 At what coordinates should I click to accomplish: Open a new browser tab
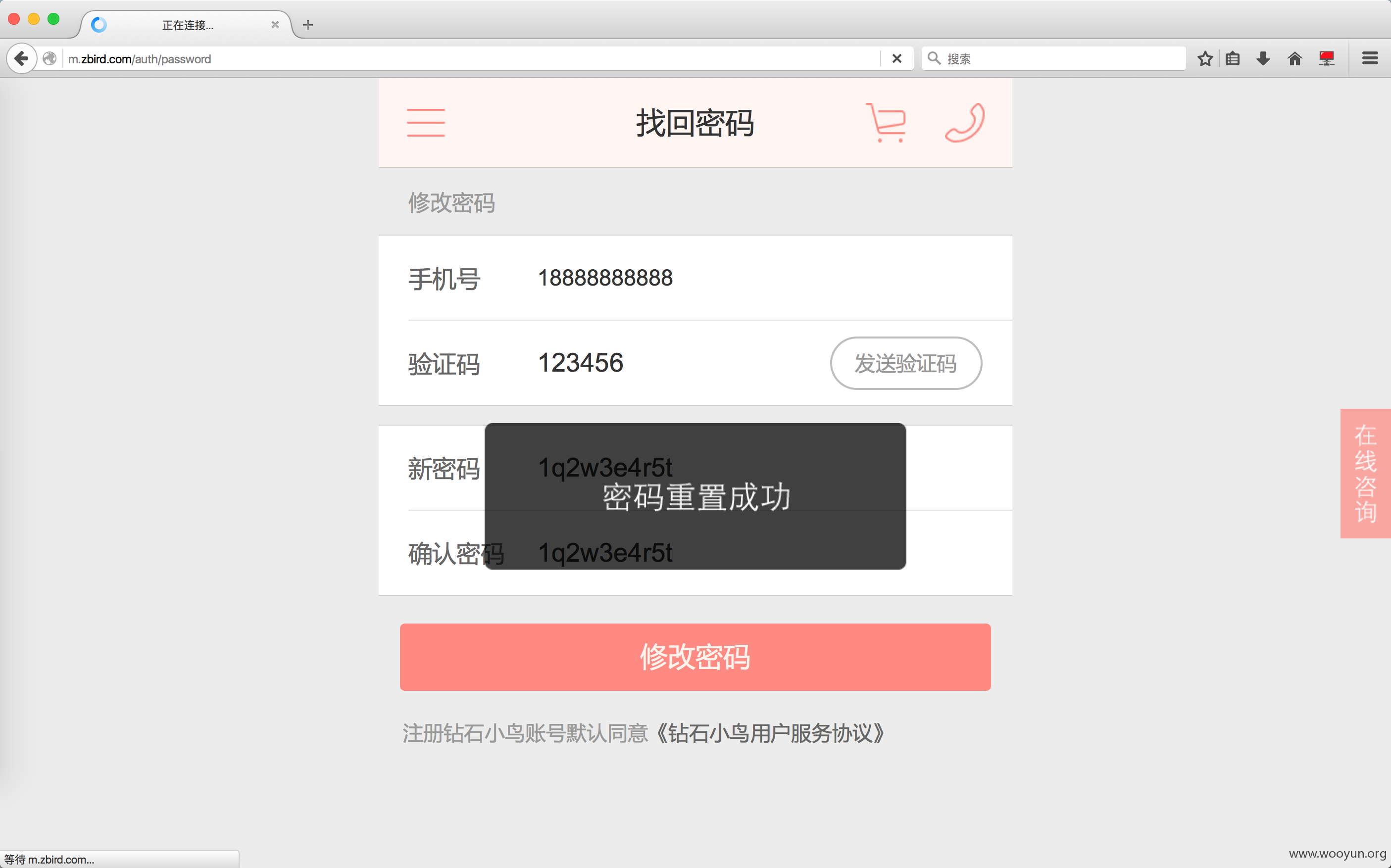tap(308, 25)
